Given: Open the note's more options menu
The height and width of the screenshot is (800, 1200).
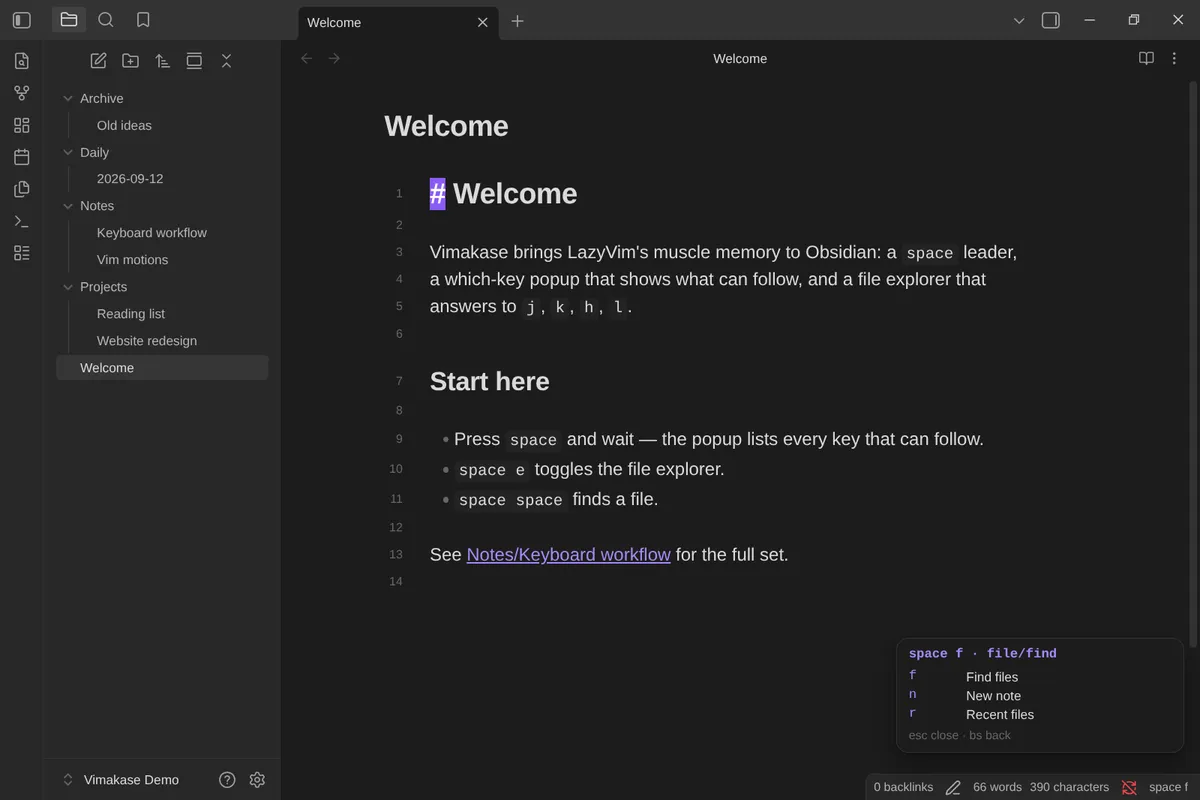Looking at the screenshot, I should pyautogui.click(x=1175, y=59).
